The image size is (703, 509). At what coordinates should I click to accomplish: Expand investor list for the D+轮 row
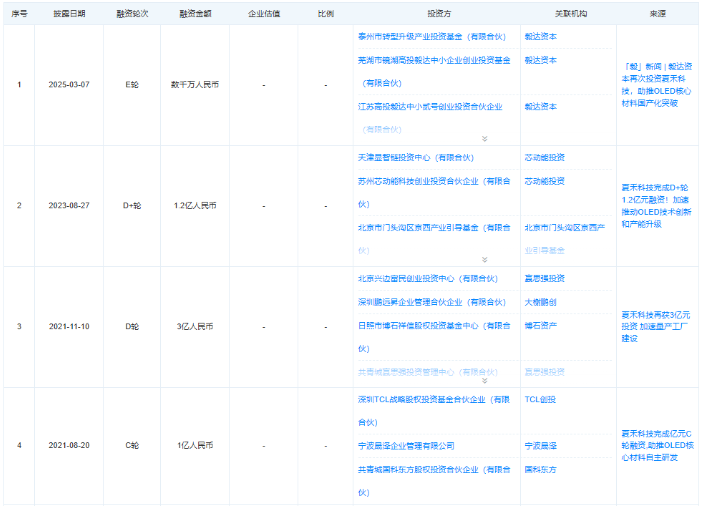484,260
